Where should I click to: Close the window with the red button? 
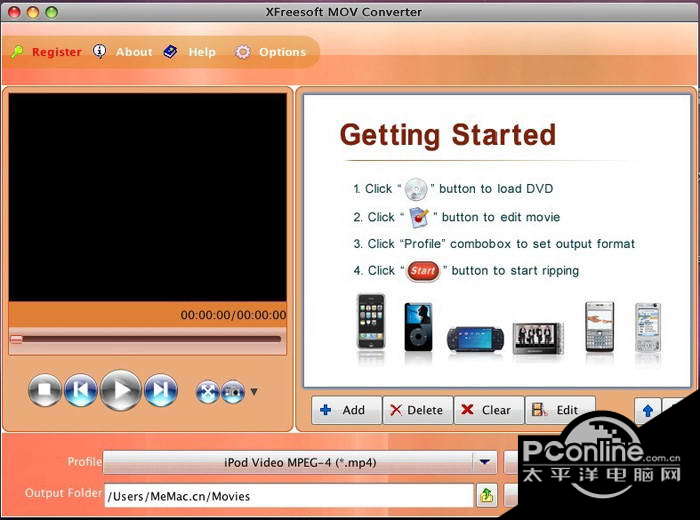pyautogui.click(x=14, y=12)
